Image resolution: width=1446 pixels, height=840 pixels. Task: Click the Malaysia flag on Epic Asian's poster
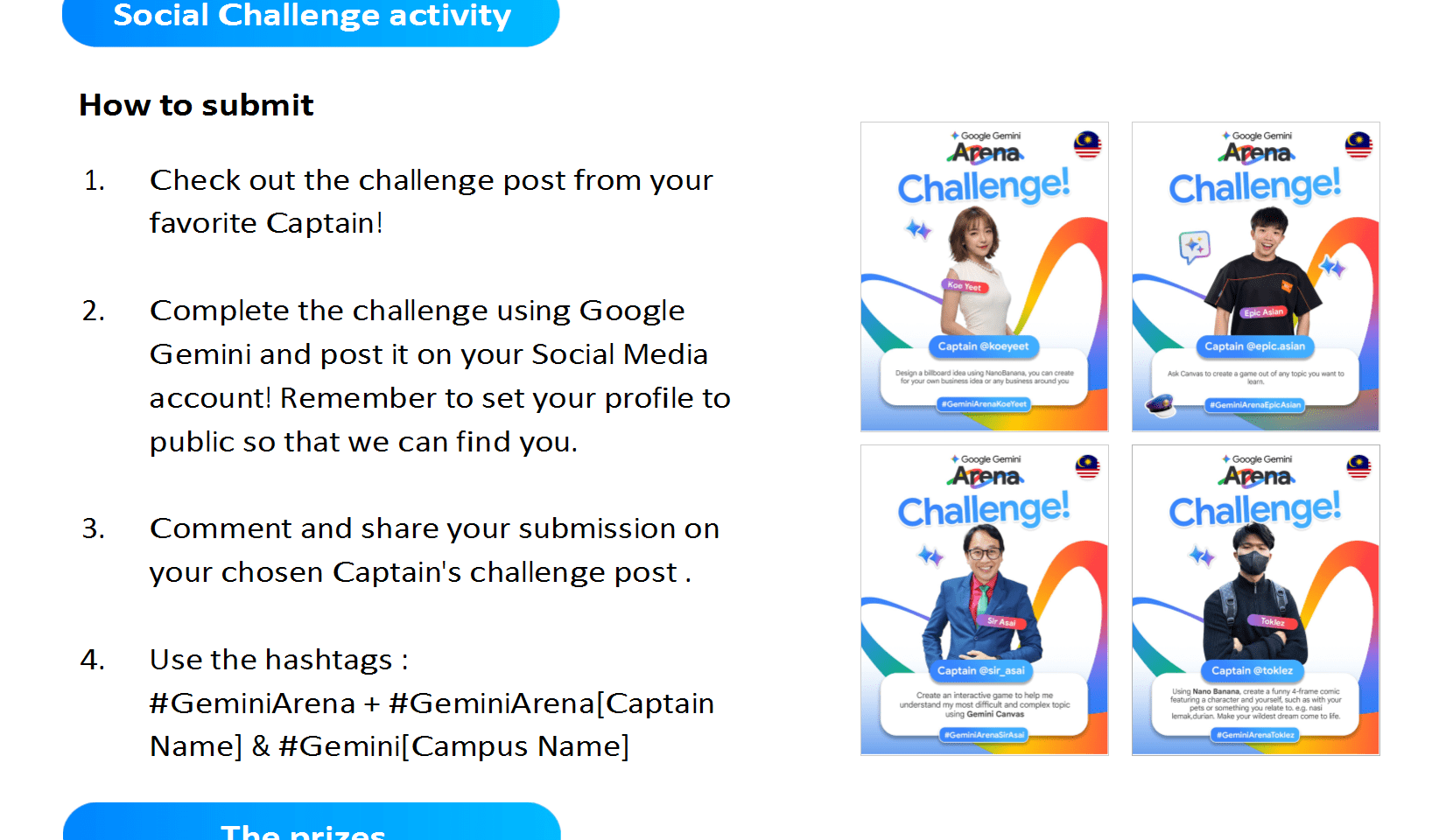[1358, 144]
